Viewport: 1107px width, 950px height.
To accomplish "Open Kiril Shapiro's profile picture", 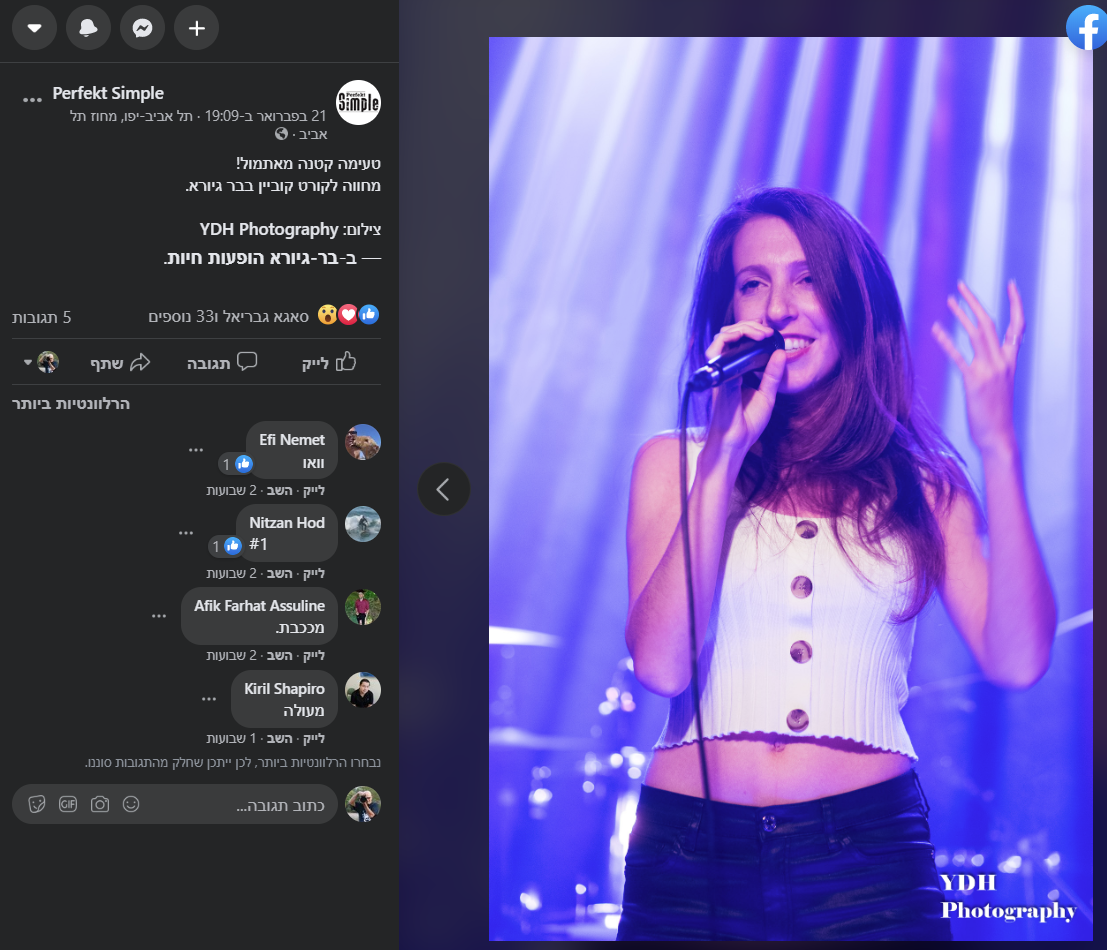I will click(x=363, y=690).
